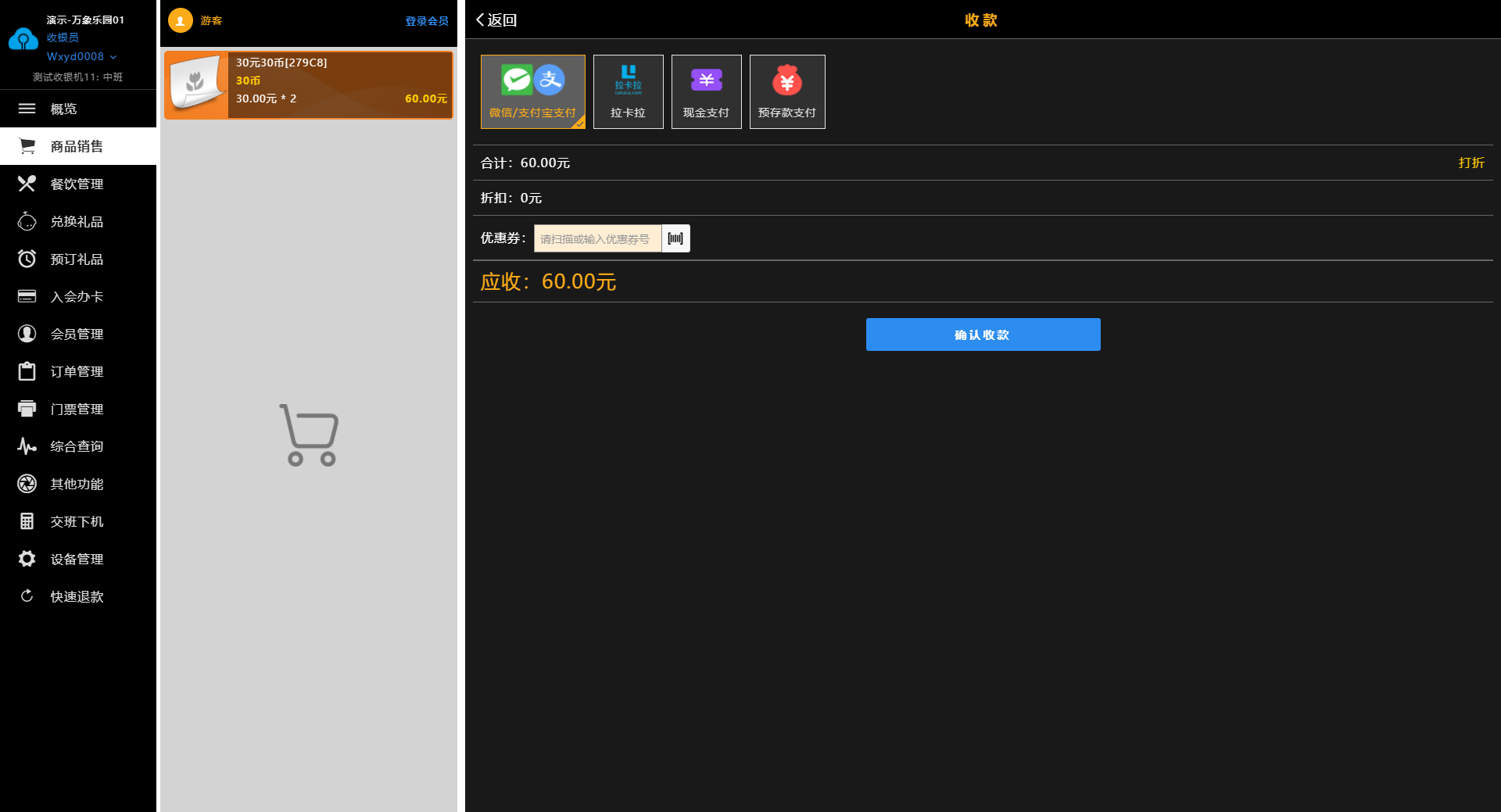This screenshot has height=812, width=1501.
Task: Click the shopping cart sidebar icon
Action: (27, 146)
